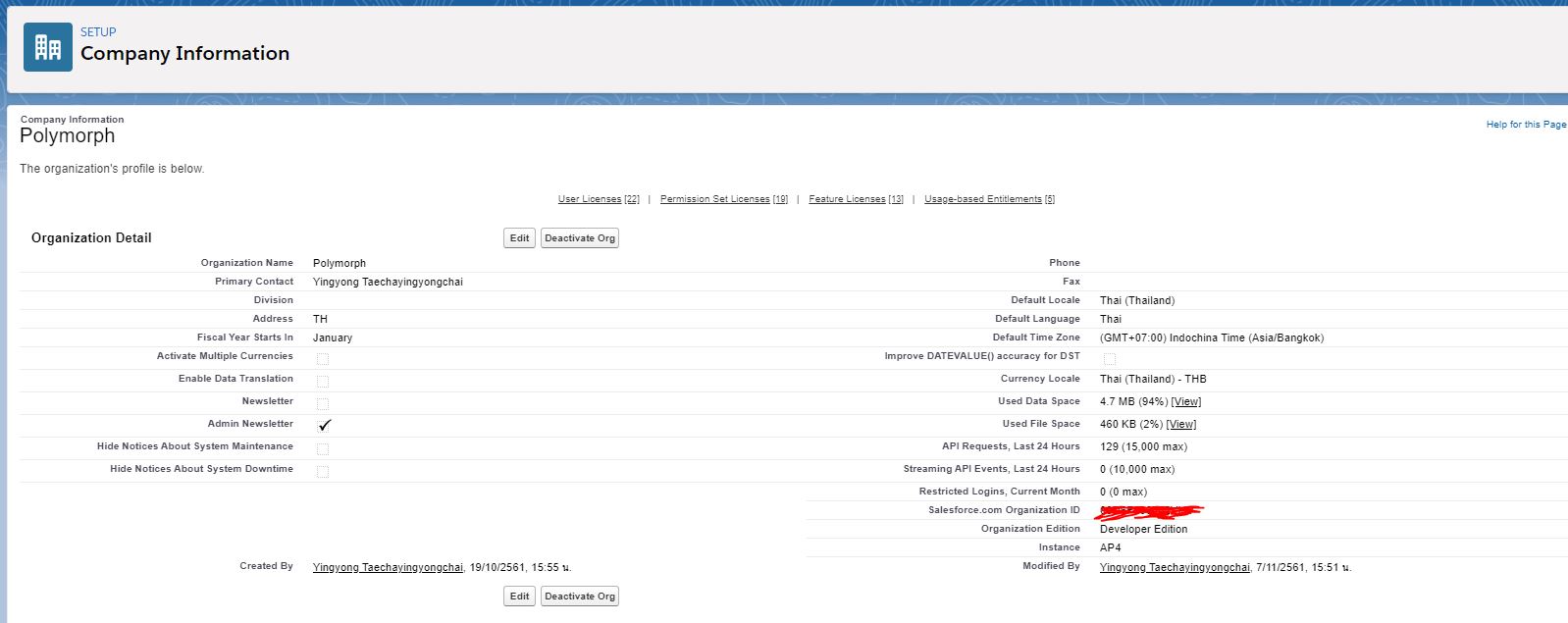Viewport: 1568px width, 623px height.
Task: View Used Data Space details link
Action: coord(1186,402)
